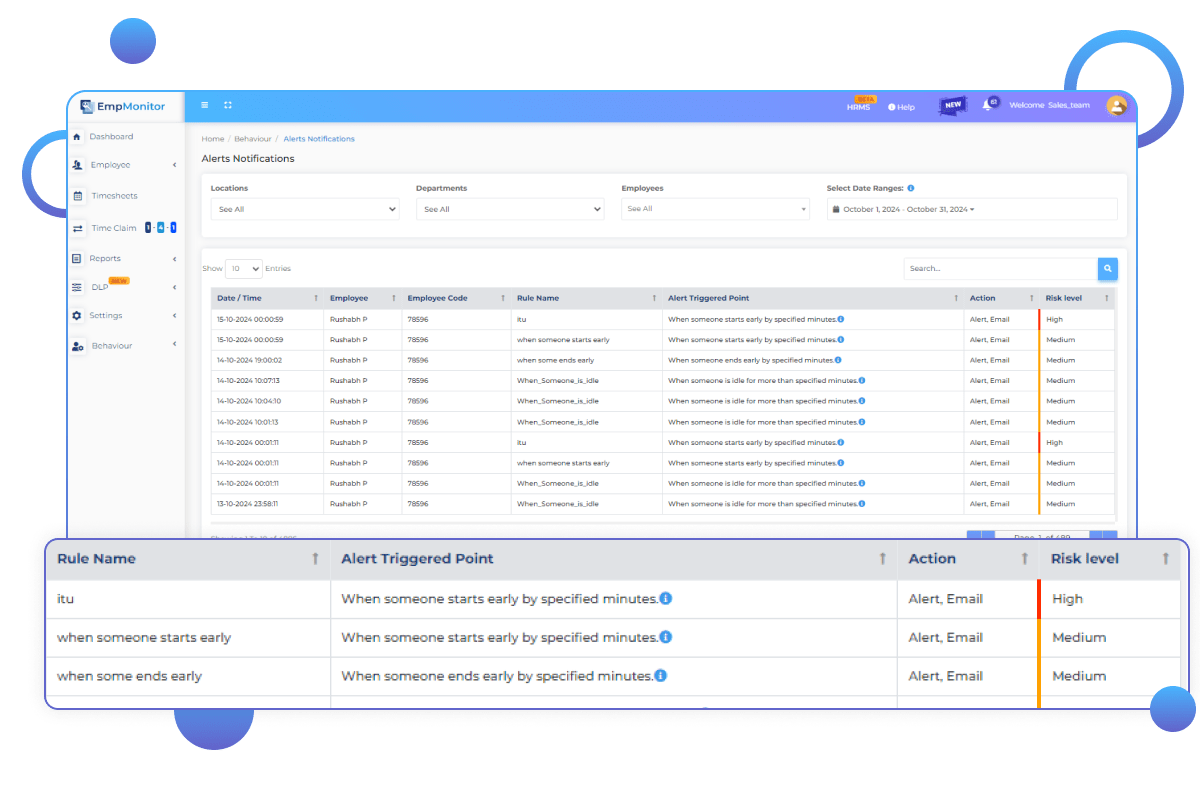Image resolution: width=1200 pixels, height=800 pixels.
Task: Open the notification bell icon
Action: [x=988, y=105]
